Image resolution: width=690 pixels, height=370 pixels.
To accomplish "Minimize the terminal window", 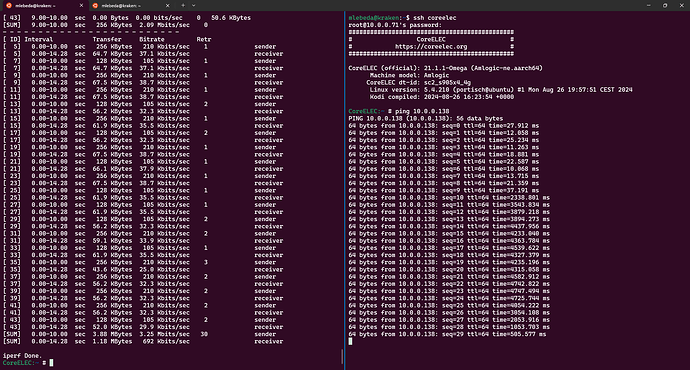I will coord(648,5).
